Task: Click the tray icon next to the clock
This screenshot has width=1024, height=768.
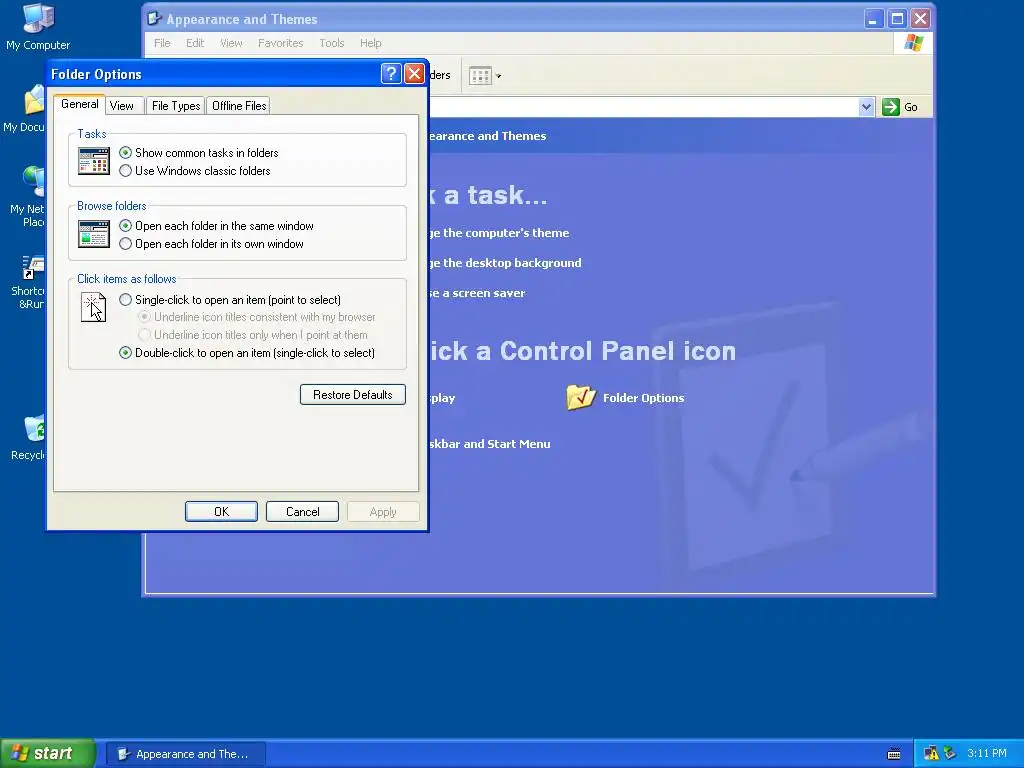Action: pos(949,754)
